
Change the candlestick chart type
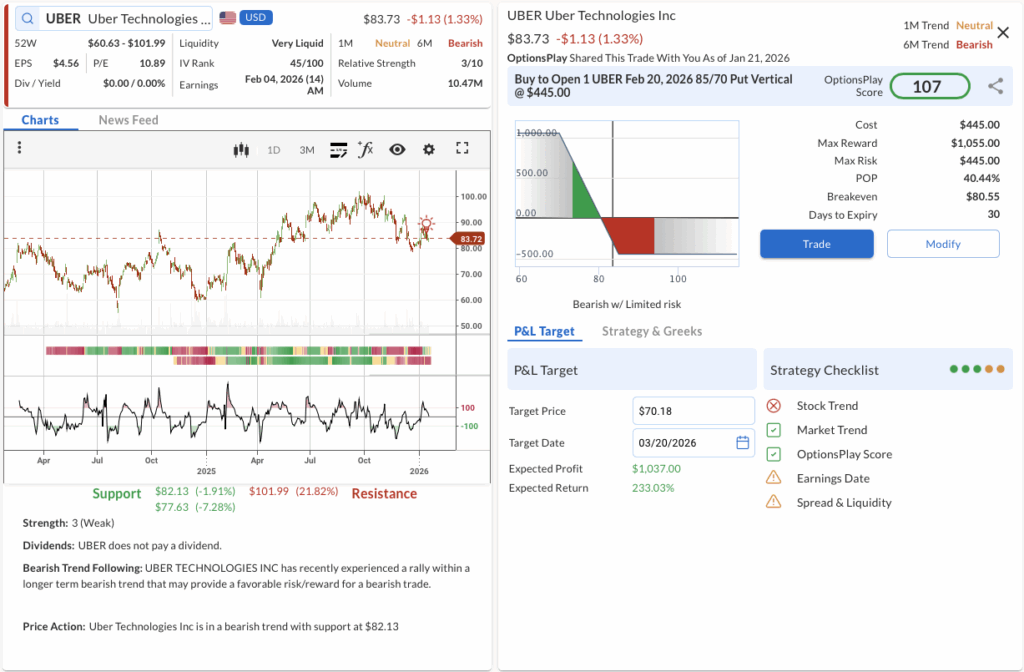coord(240,150)
